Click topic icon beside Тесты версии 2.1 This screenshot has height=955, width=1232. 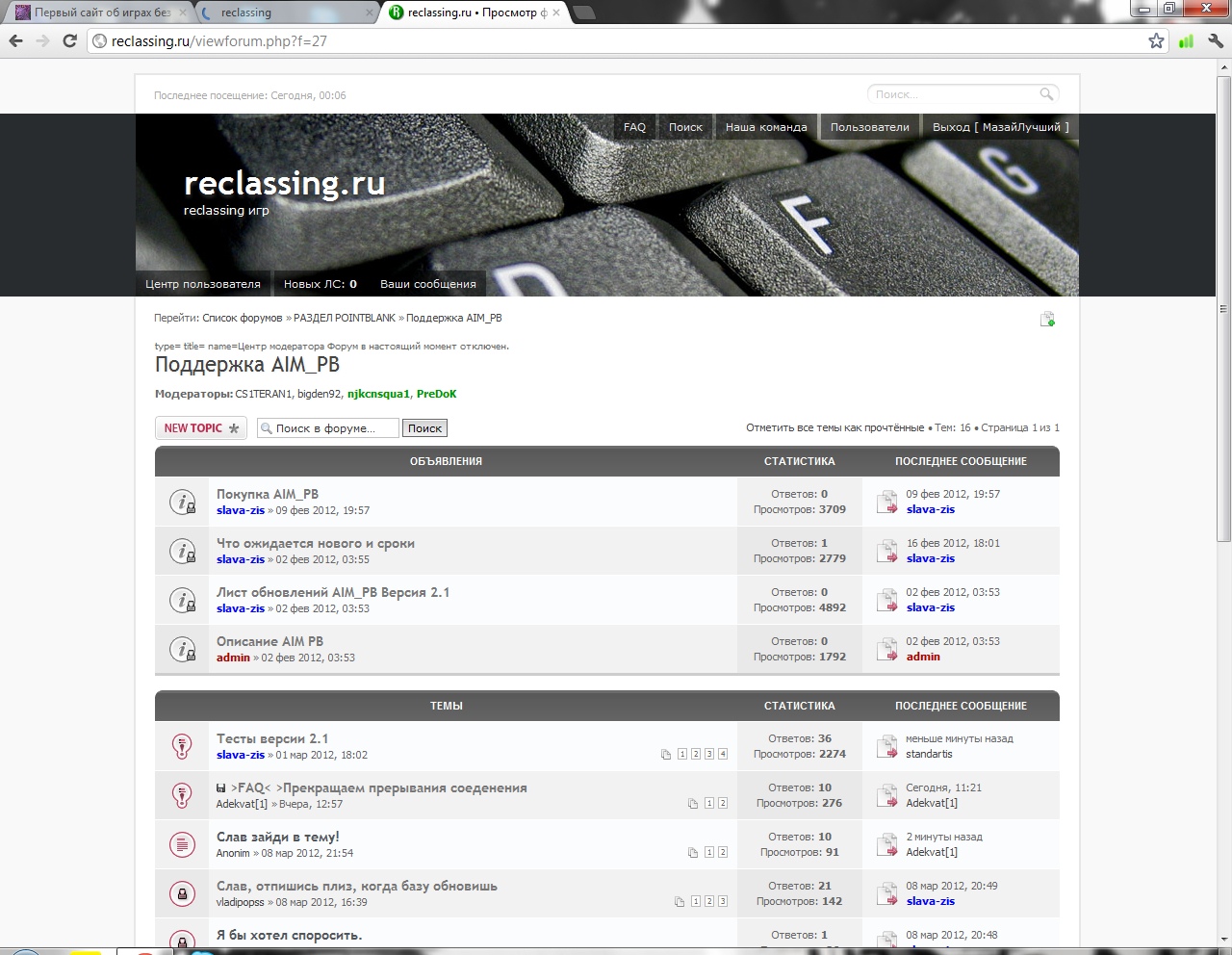[x=182, y=746]
